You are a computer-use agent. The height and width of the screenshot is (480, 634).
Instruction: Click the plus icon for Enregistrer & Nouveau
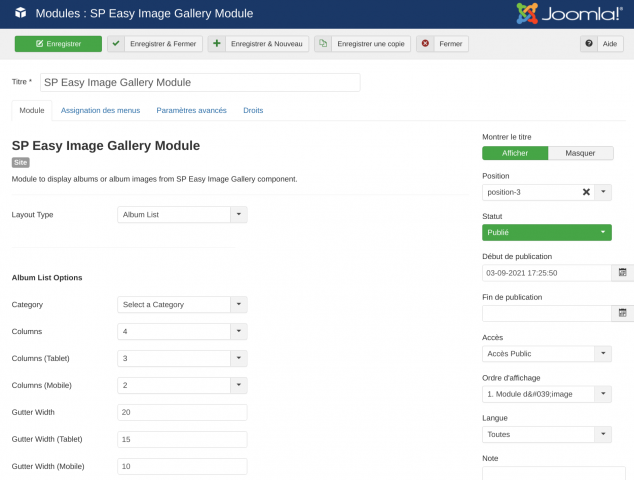[x=217, y=43]
